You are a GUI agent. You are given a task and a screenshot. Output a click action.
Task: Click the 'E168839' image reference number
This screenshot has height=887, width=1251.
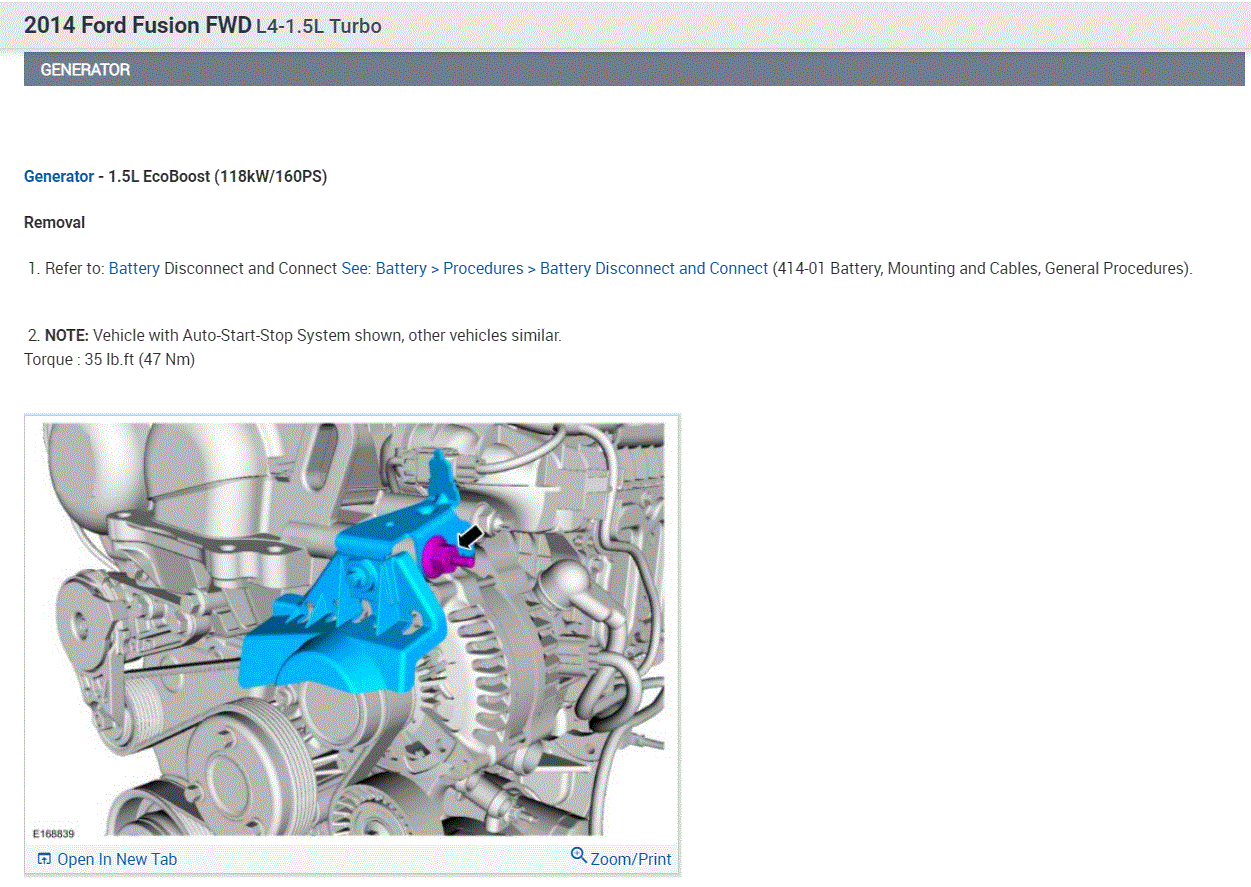coord(54,833)
